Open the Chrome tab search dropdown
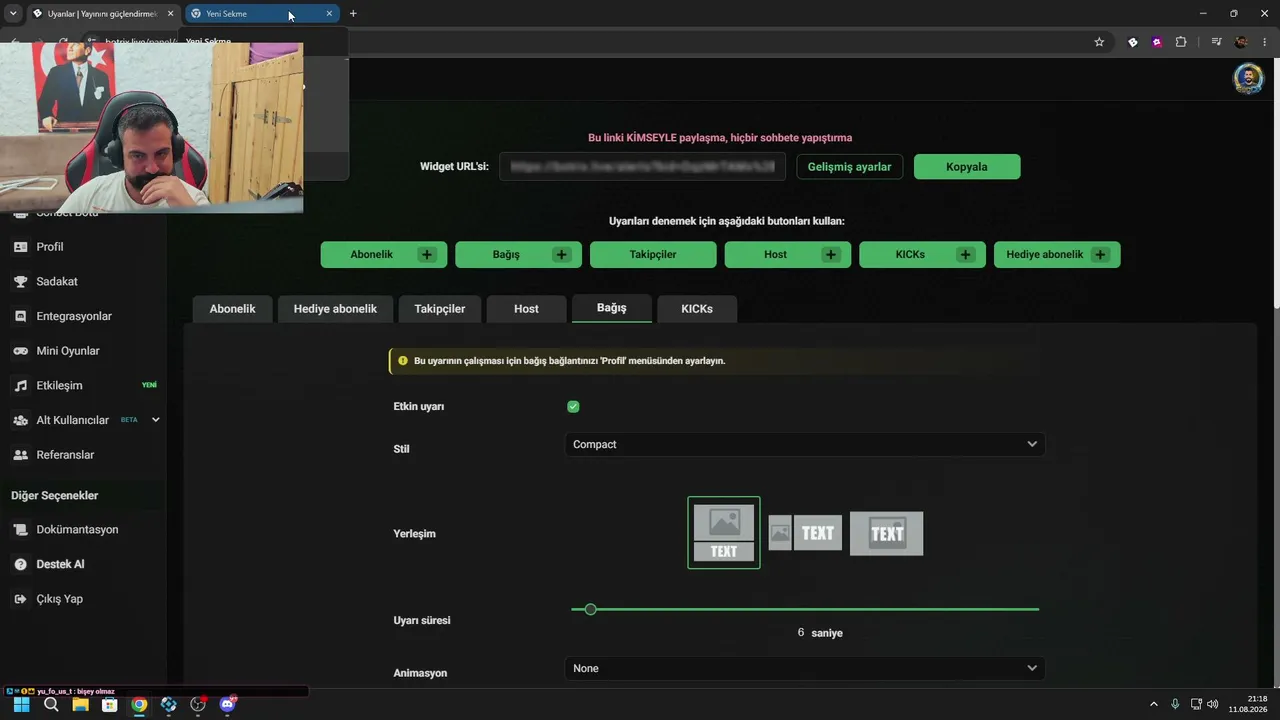Viewport: 1280px width, 720px height. click(x=13, y=14)
